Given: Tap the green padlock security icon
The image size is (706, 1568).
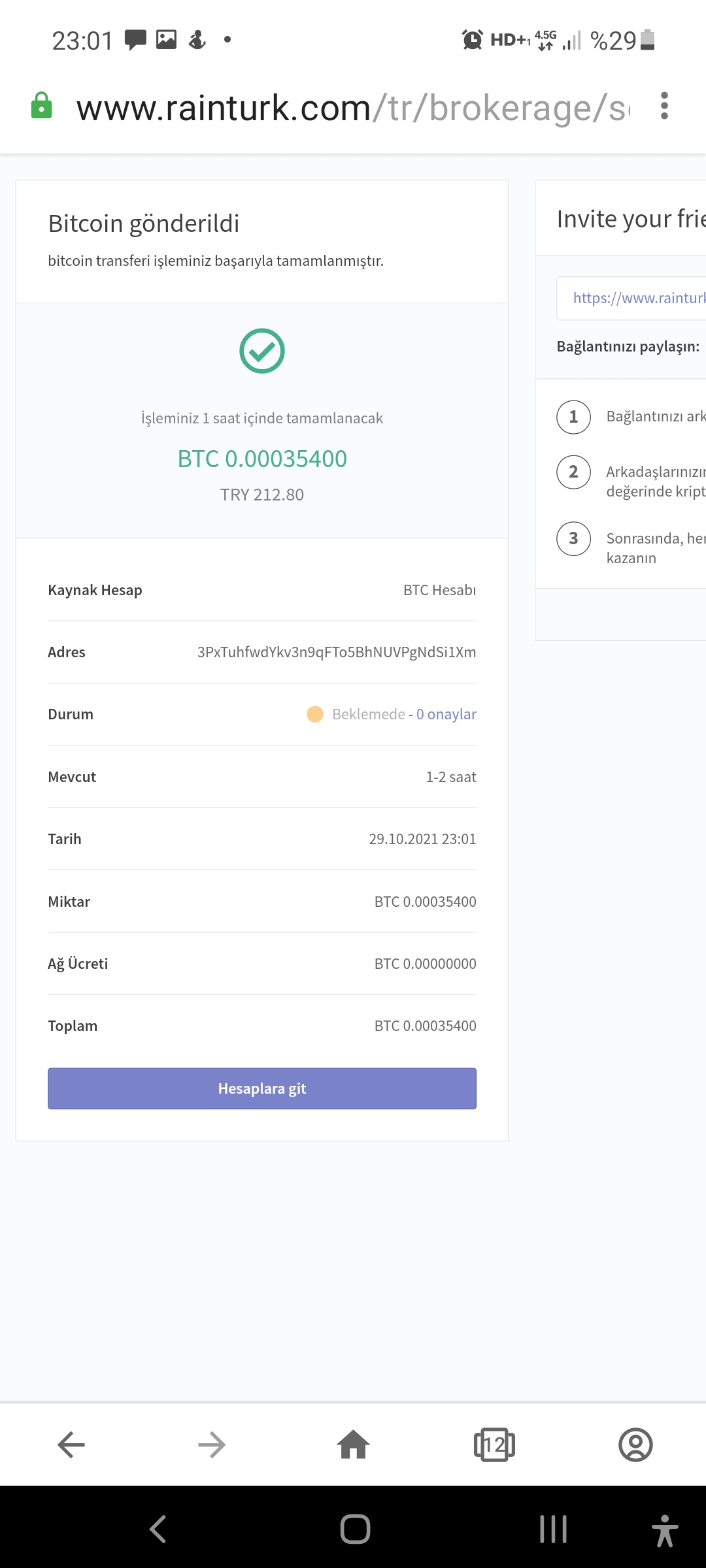Looking at the screenshot, I should click(x=41, y=106).
